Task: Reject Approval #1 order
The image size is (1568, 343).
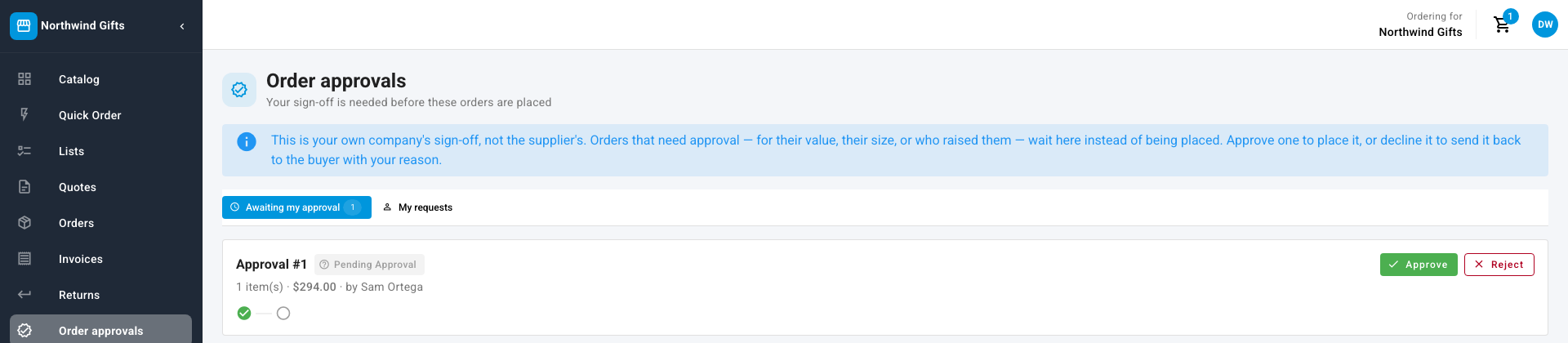Action: tap(1499, 265)
